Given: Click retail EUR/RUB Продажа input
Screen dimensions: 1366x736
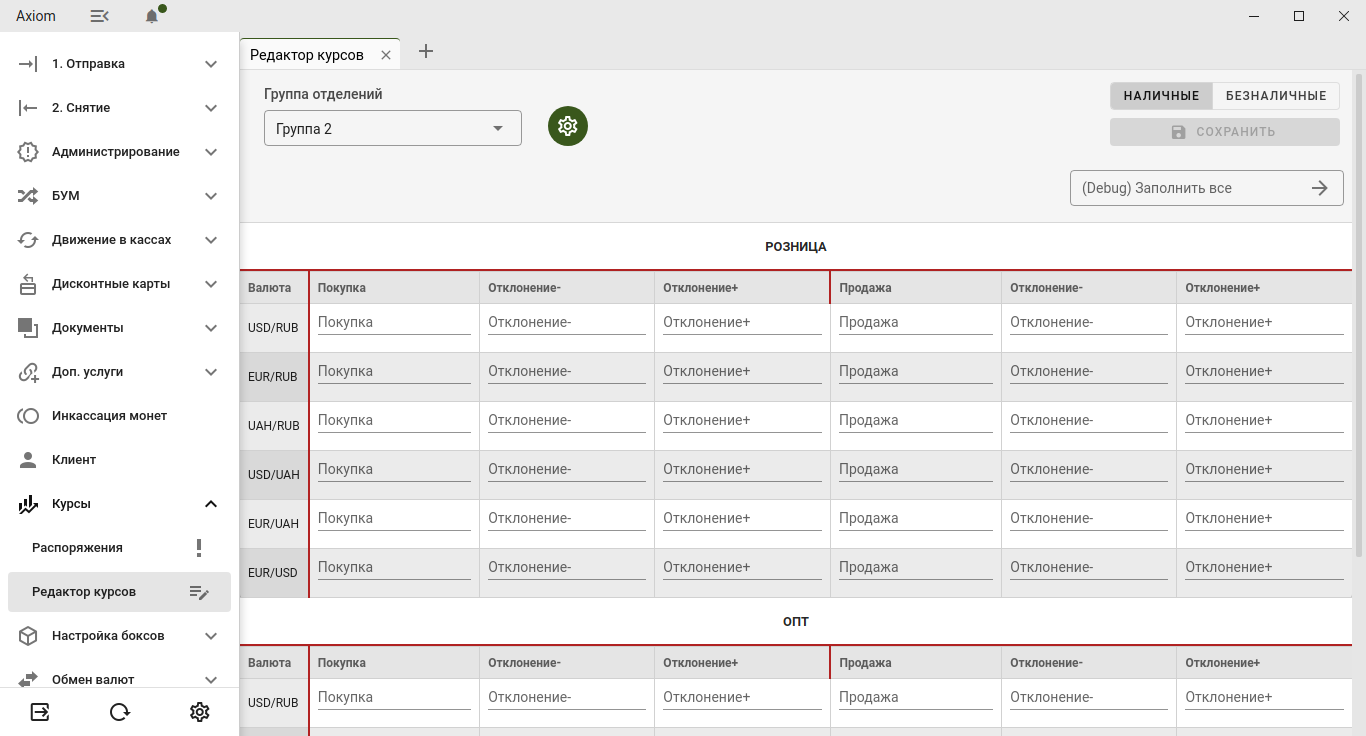Looking at the screenshot, I should point(916,372).
